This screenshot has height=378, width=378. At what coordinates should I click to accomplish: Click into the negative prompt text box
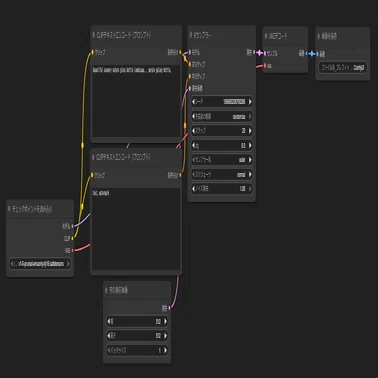point(136,229)
